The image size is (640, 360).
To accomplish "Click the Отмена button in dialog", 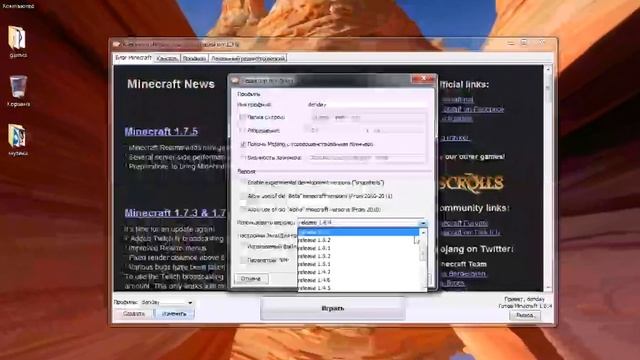I will click(251, 279).
